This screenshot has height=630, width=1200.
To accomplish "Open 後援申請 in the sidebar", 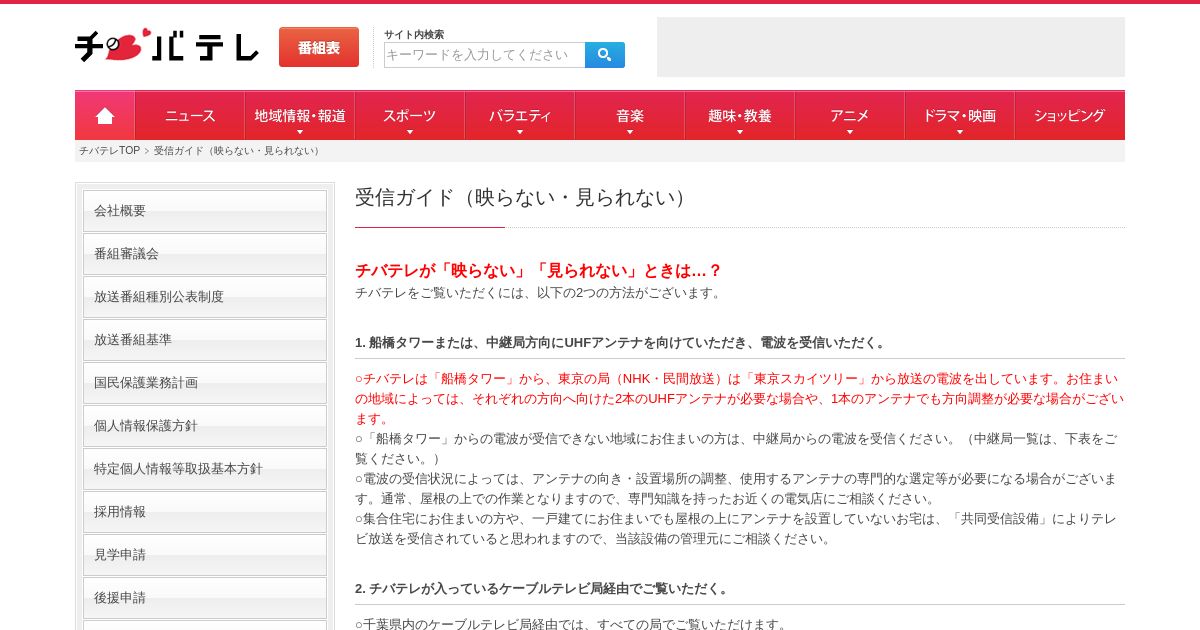I will [205, 598].
